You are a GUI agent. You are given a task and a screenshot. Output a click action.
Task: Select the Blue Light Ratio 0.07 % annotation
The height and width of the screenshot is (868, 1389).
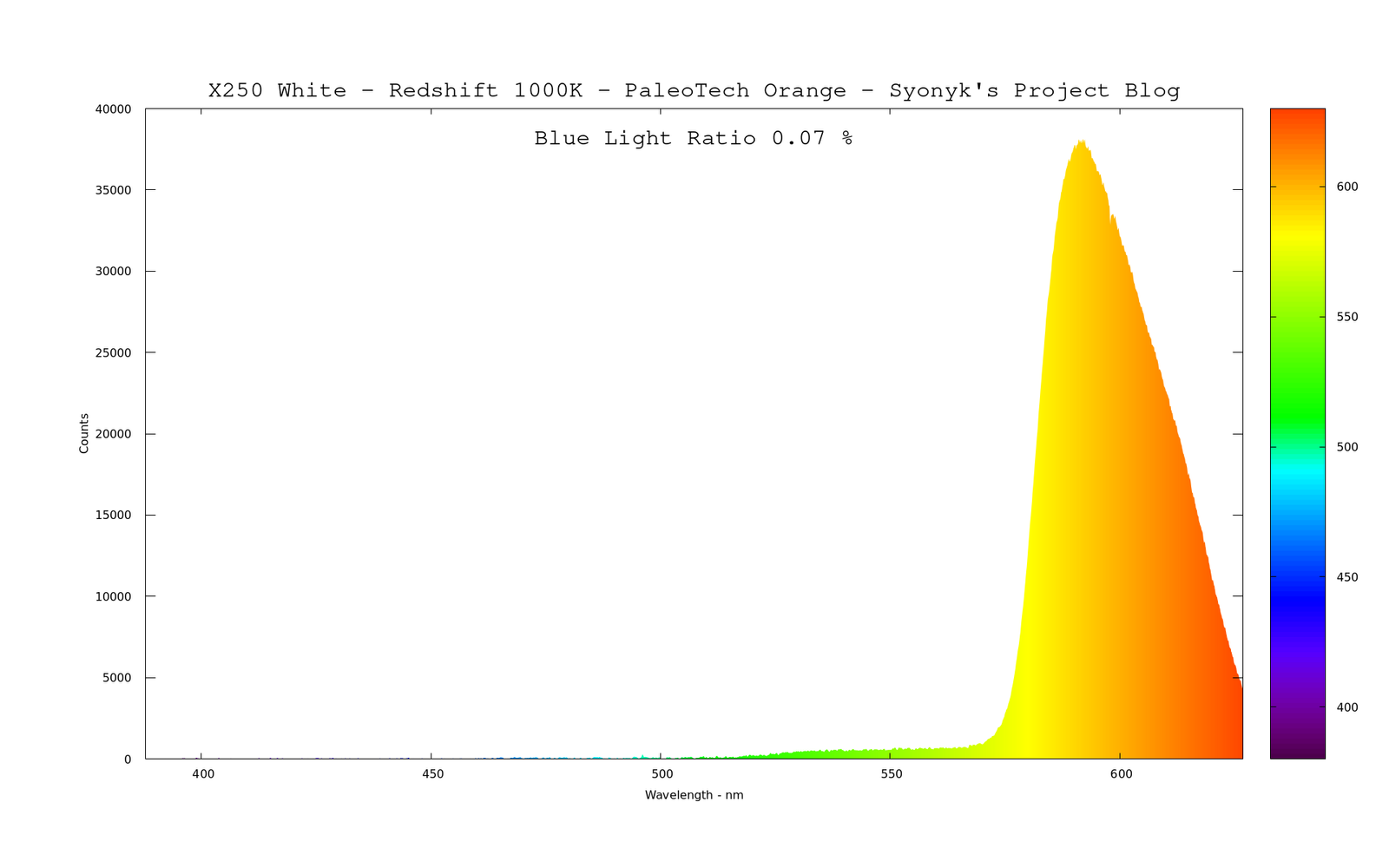click(x=693, y=139)
